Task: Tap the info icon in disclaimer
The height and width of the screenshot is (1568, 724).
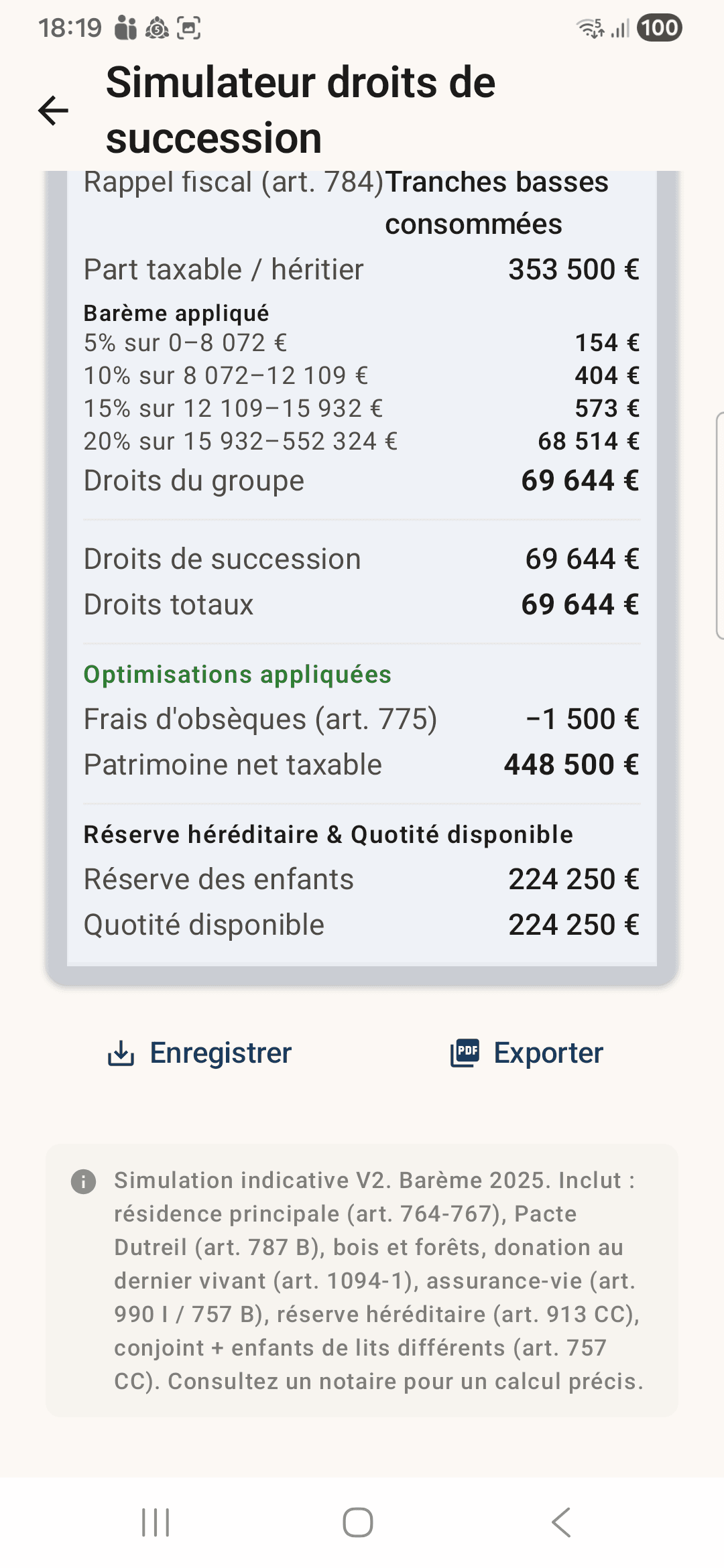Action: point(84,1181)
